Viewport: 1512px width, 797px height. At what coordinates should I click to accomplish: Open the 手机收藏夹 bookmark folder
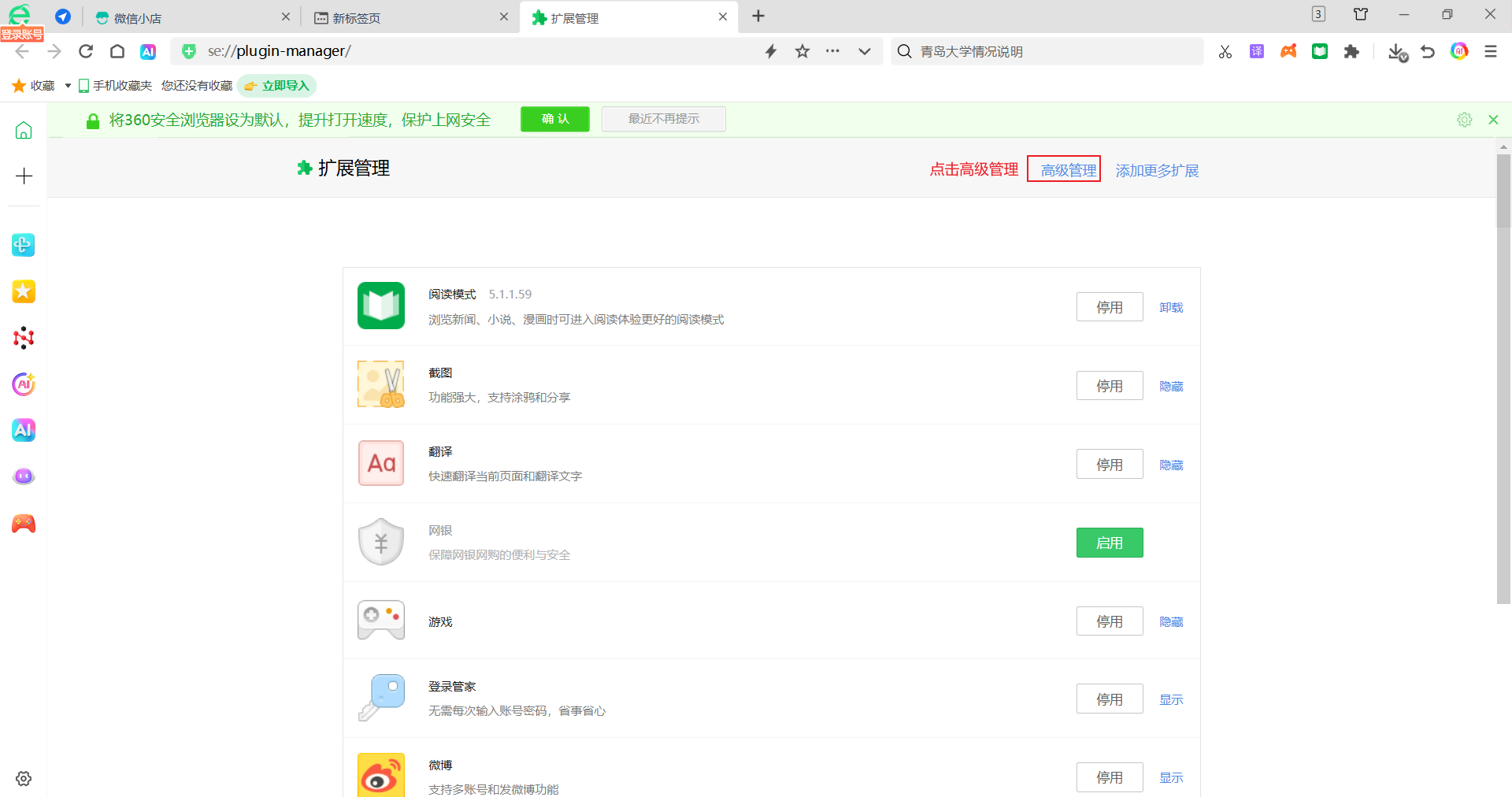pos(115,86)
